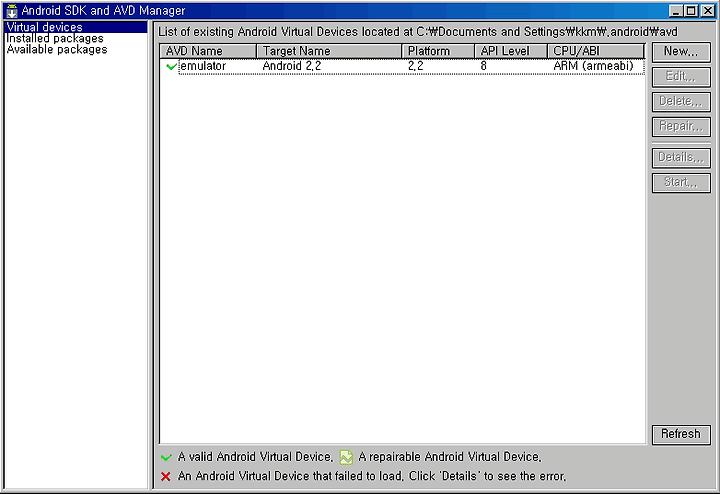Sort by API Level column header

pyautogui.click(x=511, y=51)
